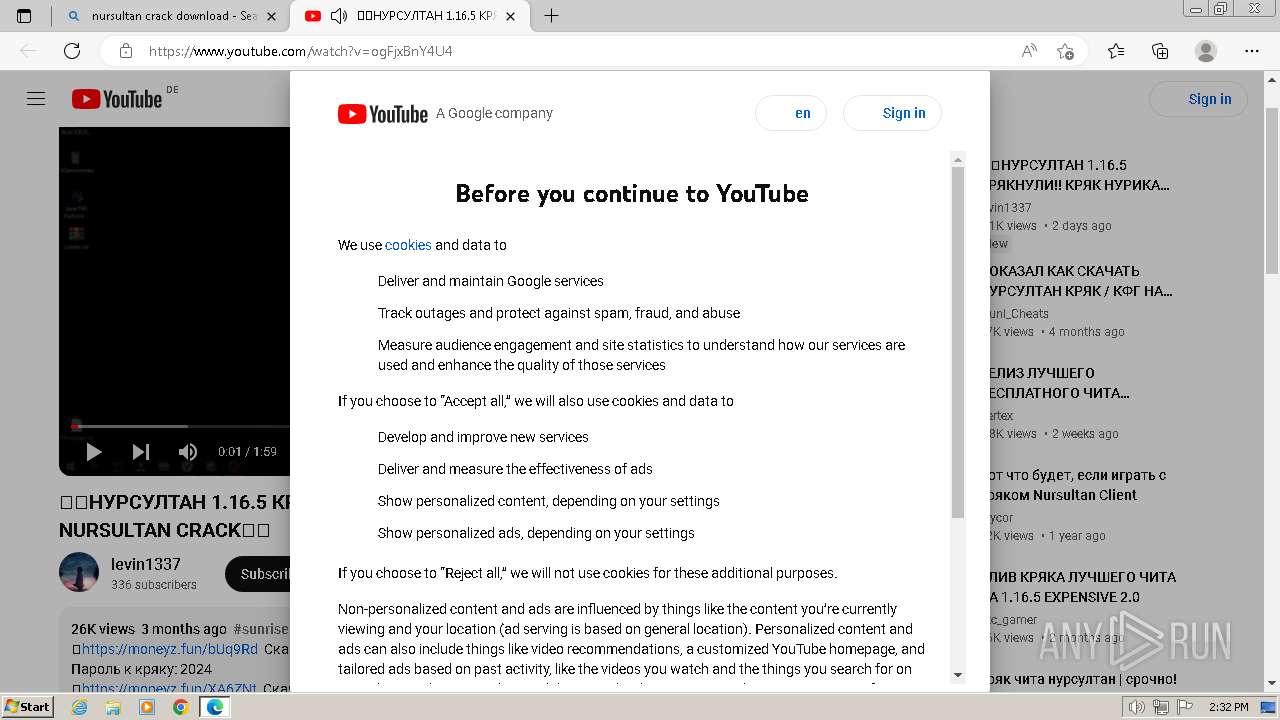Image resolution: width=1280 pixels, height=720 pixels.
Task: Open the moneyz.fun/bUq9Rd description link
Action: click(169, 649)
